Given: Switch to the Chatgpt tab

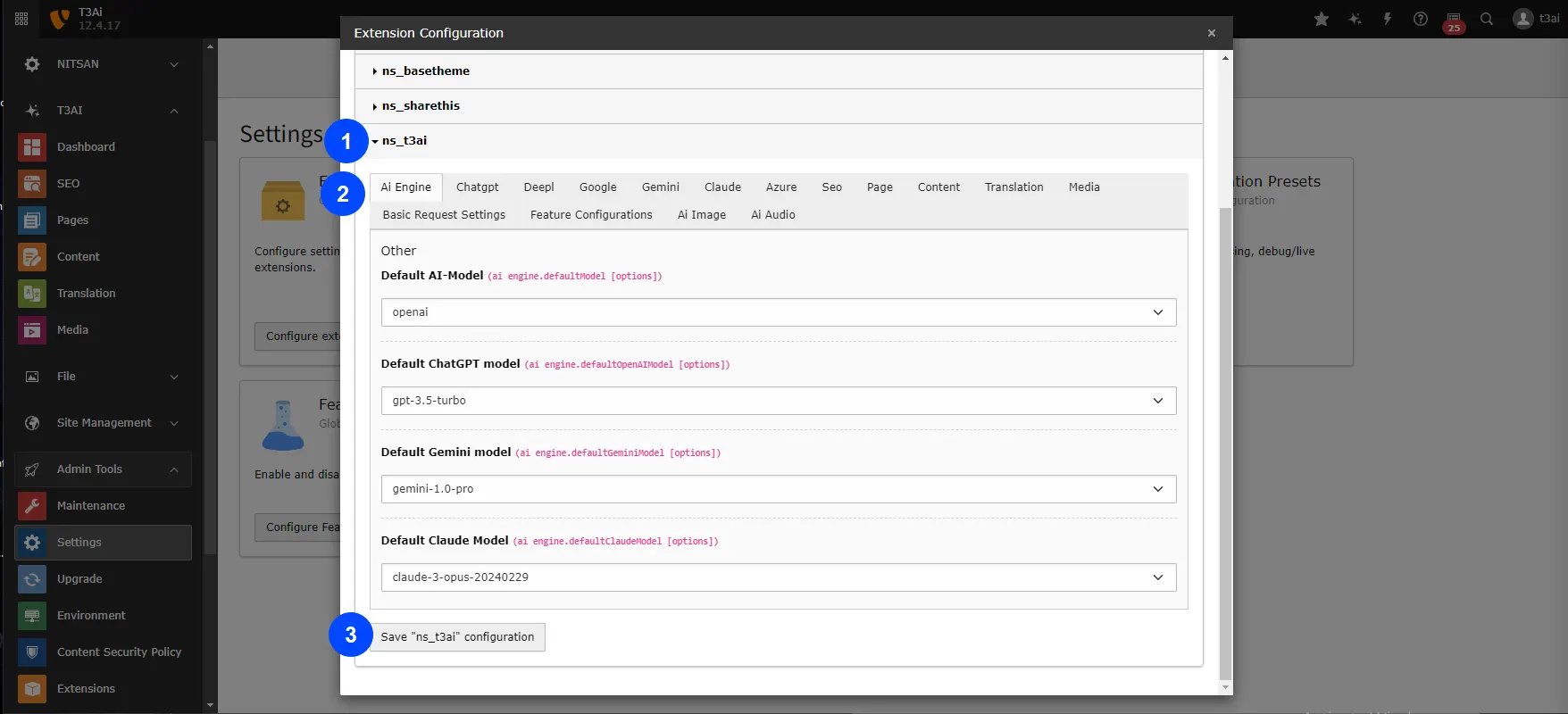Looking at the screenshot, I should point(478,187).
